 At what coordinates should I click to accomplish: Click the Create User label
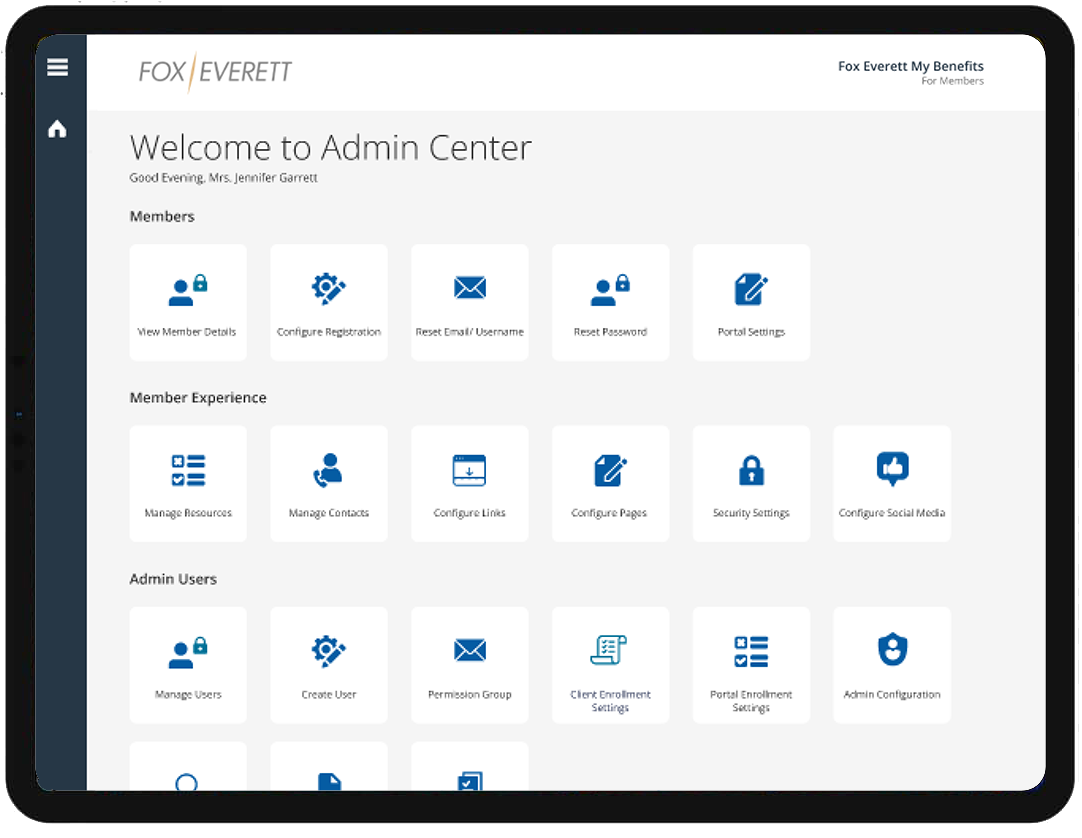(329, 694)
